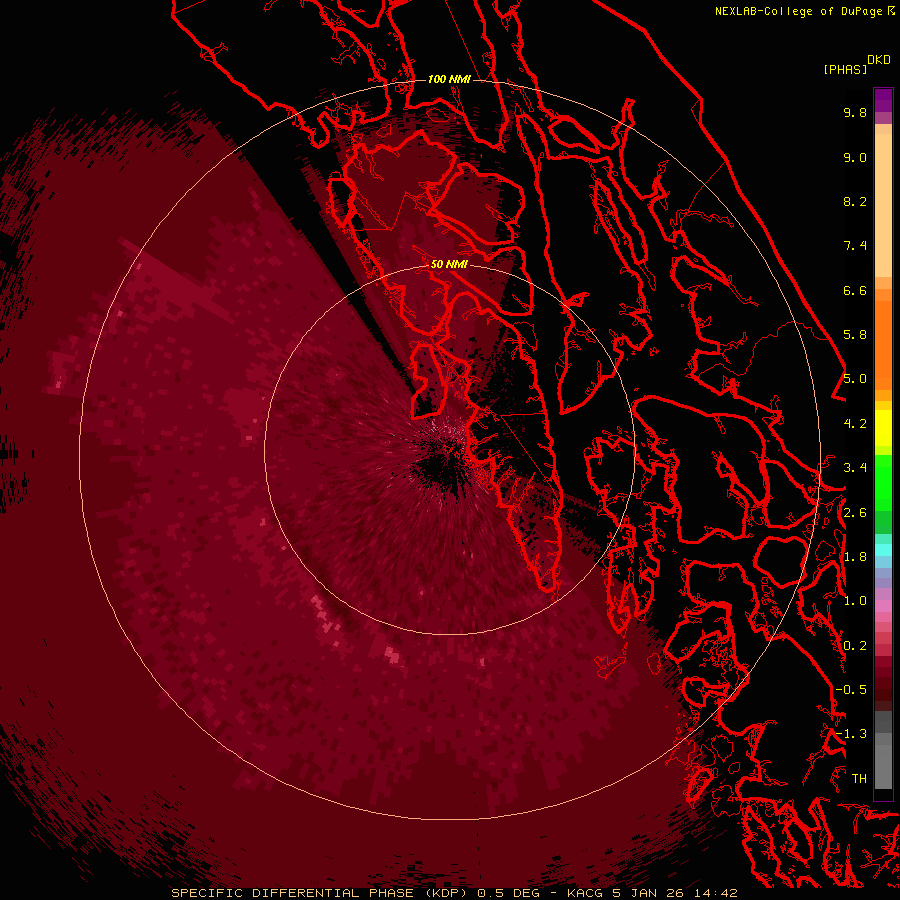Click the 5.0 legend value
Image resolution: width=900 pixels, height=900 pixels.
(855, 379)
